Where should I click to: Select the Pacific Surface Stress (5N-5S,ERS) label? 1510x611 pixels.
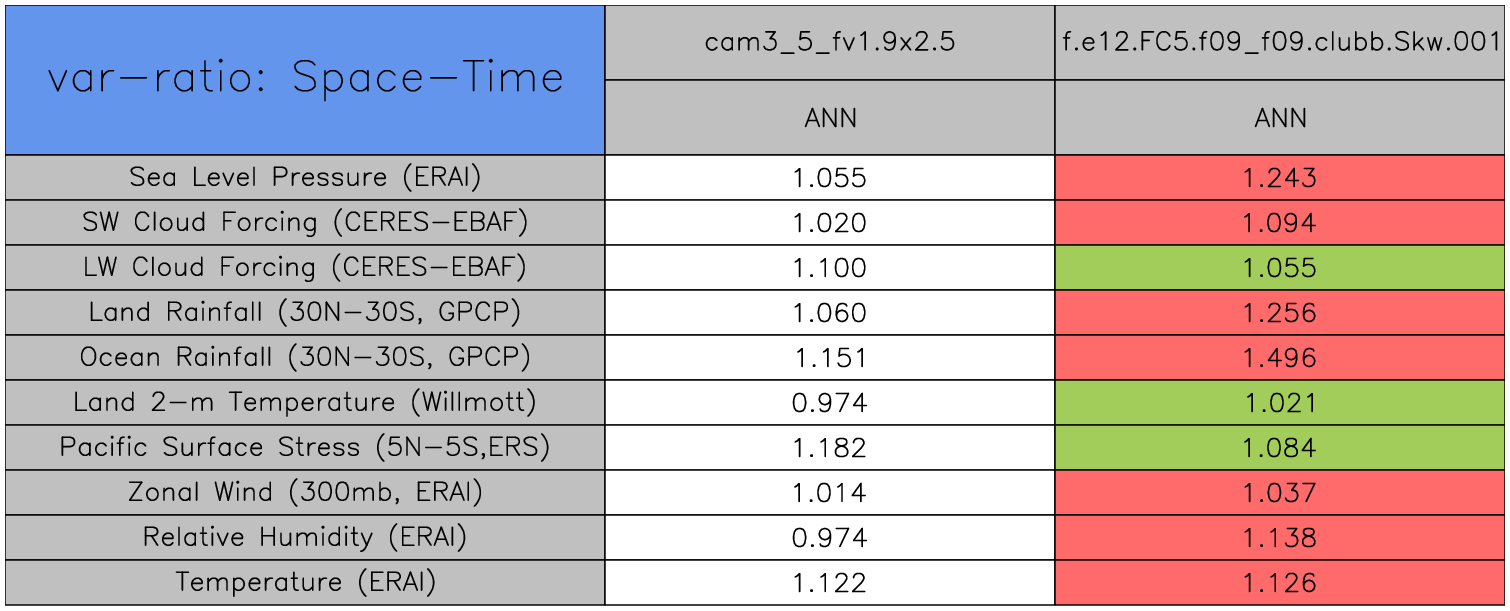pos(305,447)
